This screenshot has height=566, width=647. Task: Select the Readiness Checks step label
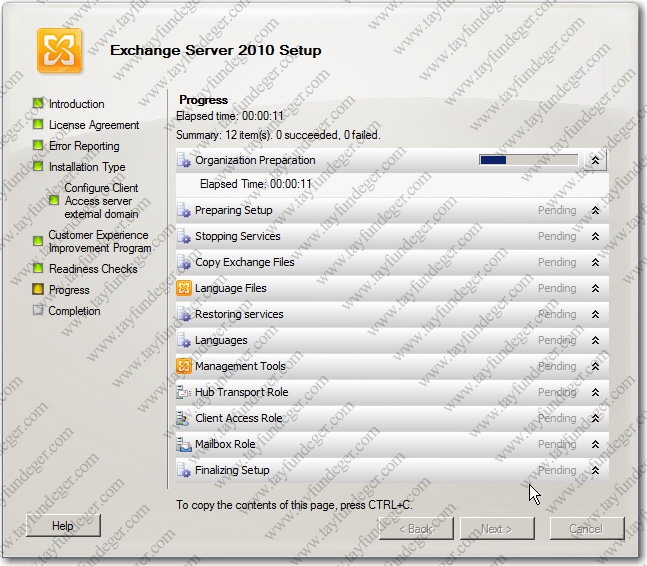(x=93, y=269)
